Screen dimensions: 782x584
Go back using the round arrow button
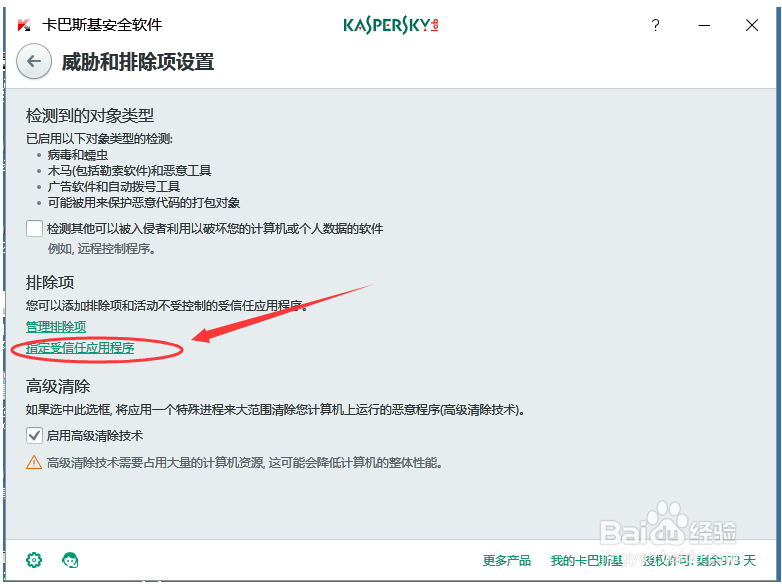coord(34,62)
